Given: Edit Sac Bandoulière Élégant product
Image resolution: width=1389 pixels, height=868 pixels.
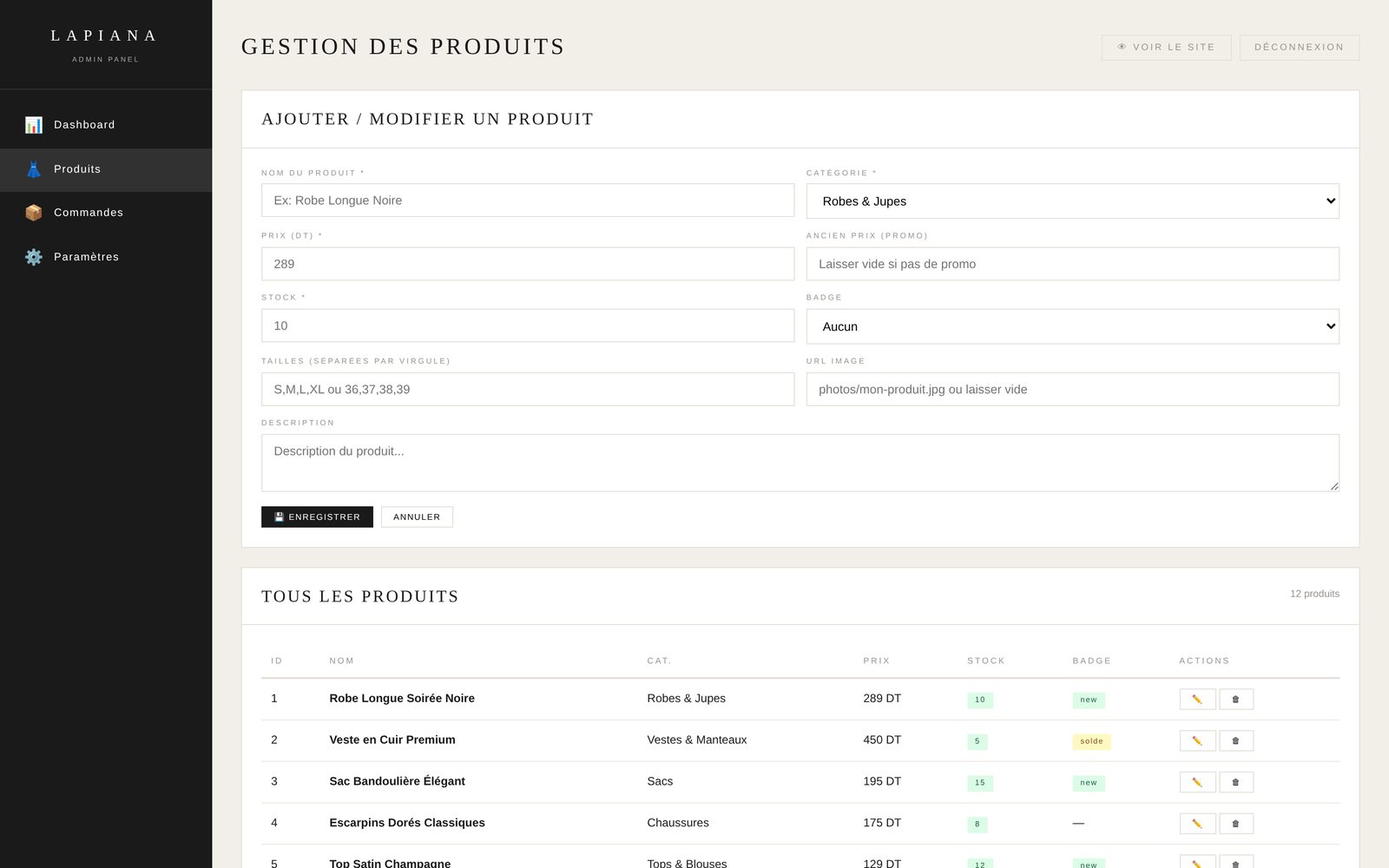Looking at the screenshot, I should pyautogui.click(x=1197, y=783).
